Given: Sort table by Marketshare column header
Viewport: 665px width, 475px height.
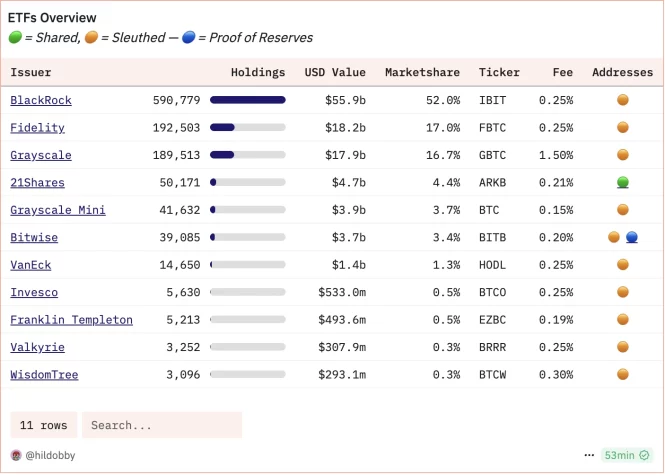Looking at the screenshot, I should (x=422, y=73).
